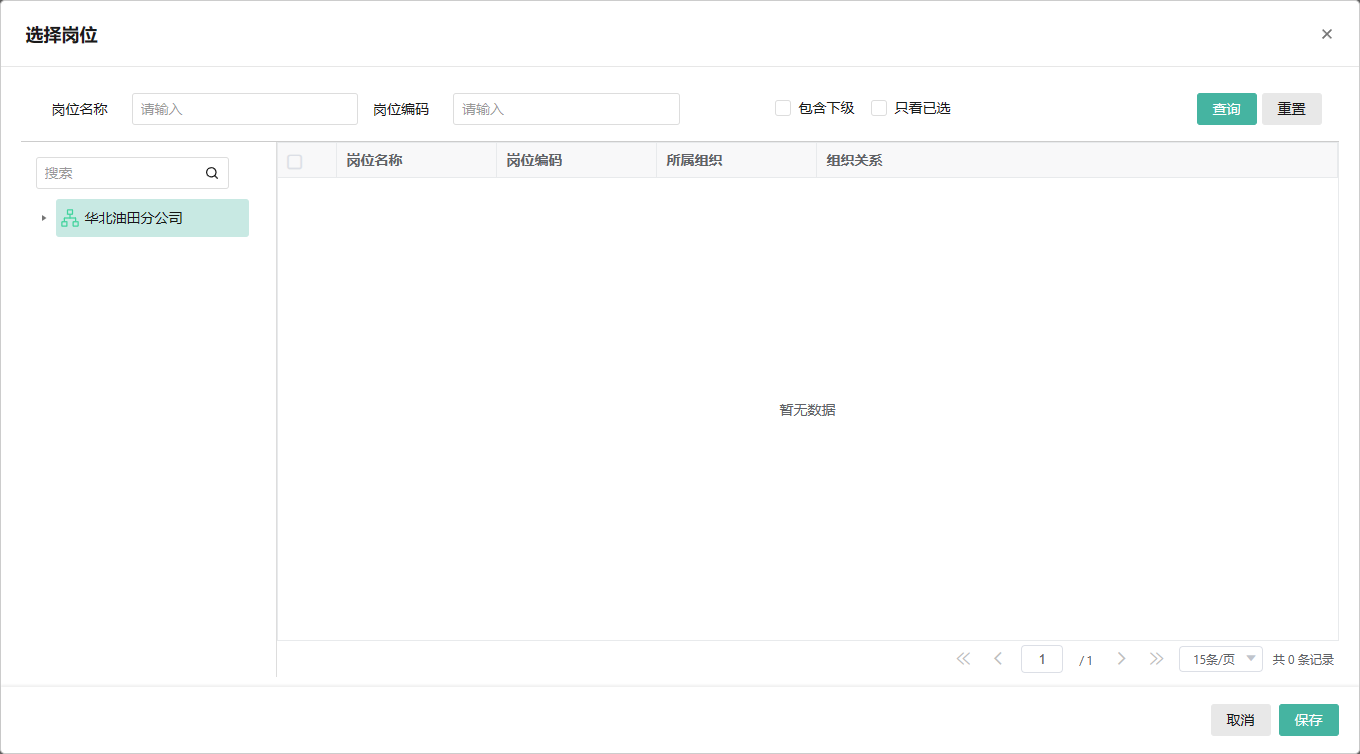
Task: Go to the previous page arrow
Action: (998, 659)
